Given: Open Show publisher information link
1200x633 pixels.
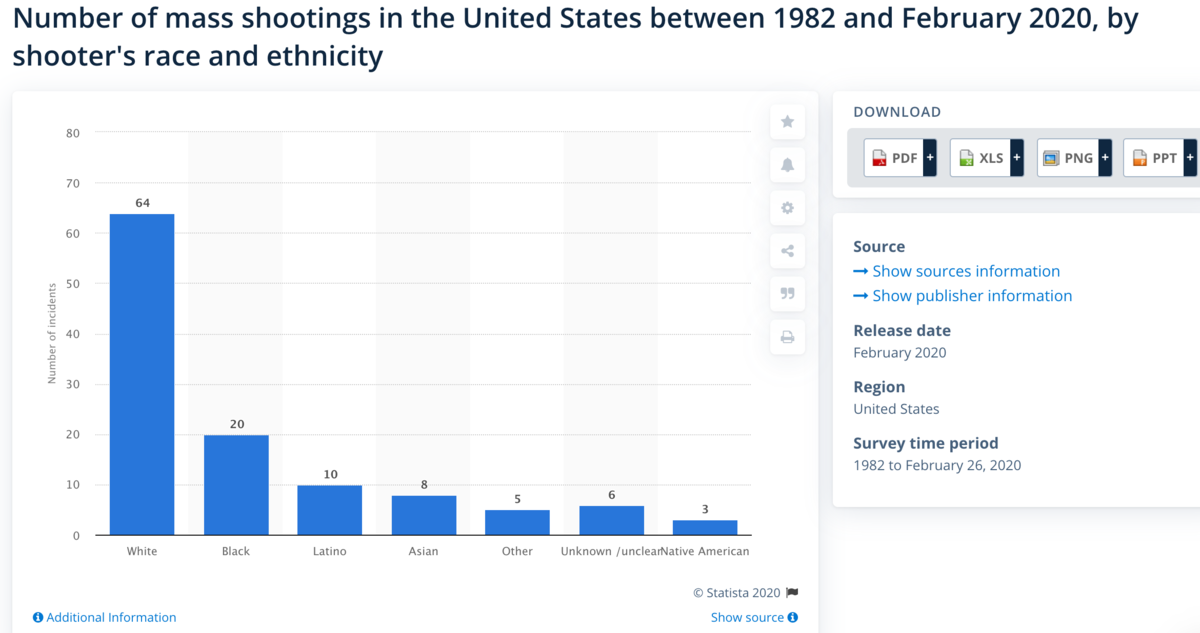Looking at the screenshot, I should [971, 296].
